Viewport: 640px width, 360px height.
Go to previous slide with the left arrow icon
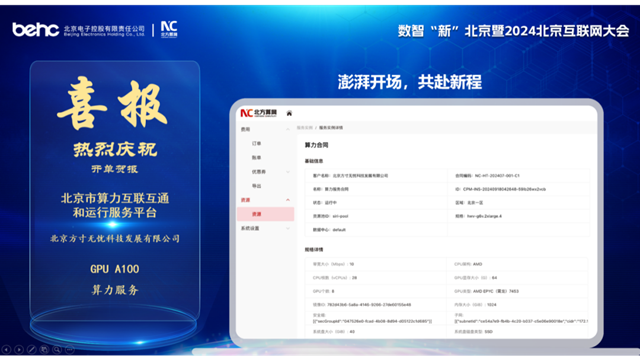[7, 349]
